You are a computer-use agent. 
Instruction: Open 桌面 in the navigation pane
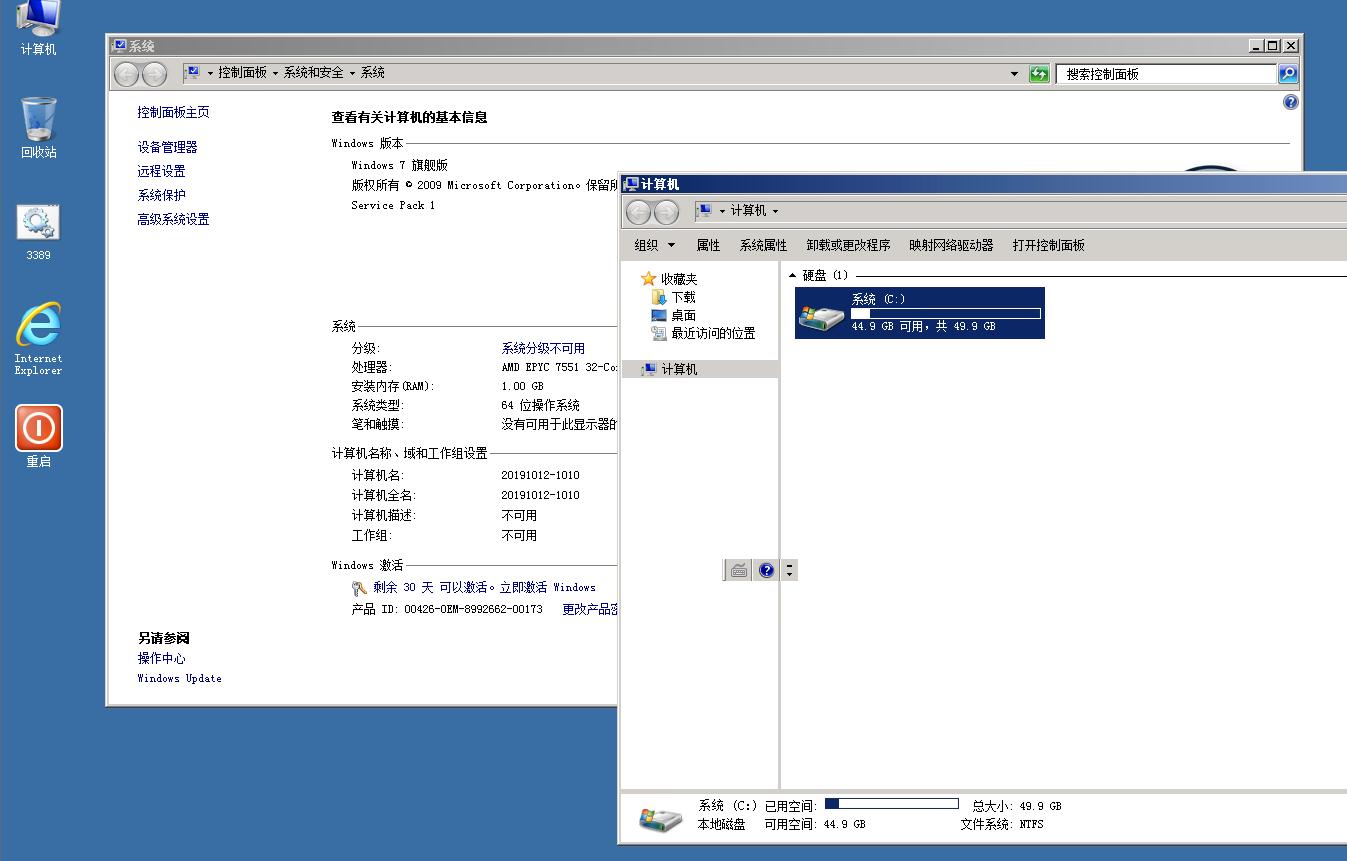pos(673,315)
